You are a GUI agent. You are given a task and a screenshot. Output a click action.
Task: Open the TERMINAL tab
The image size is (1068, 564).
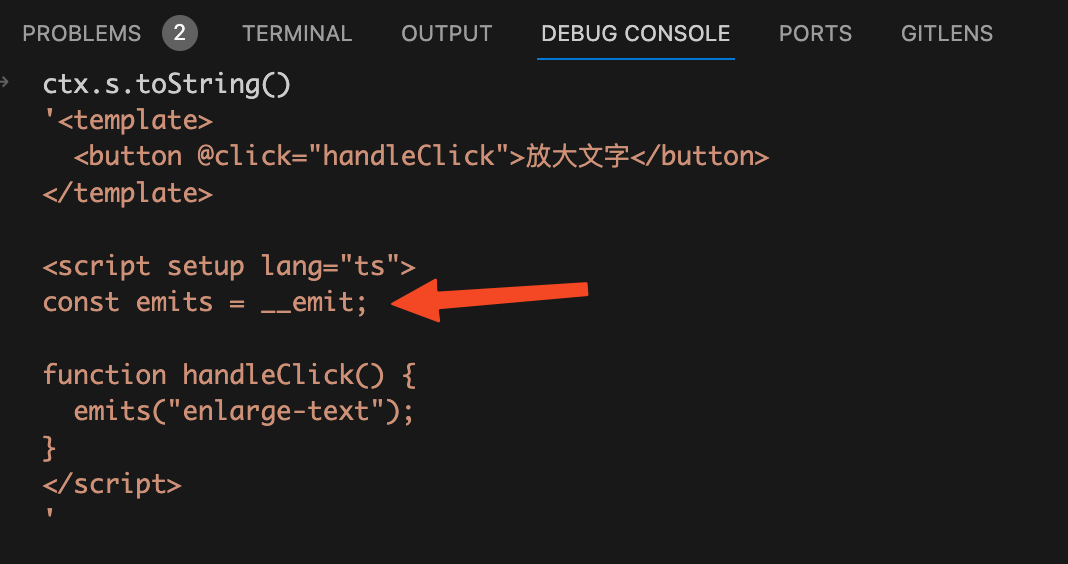(x=297, y=33)
